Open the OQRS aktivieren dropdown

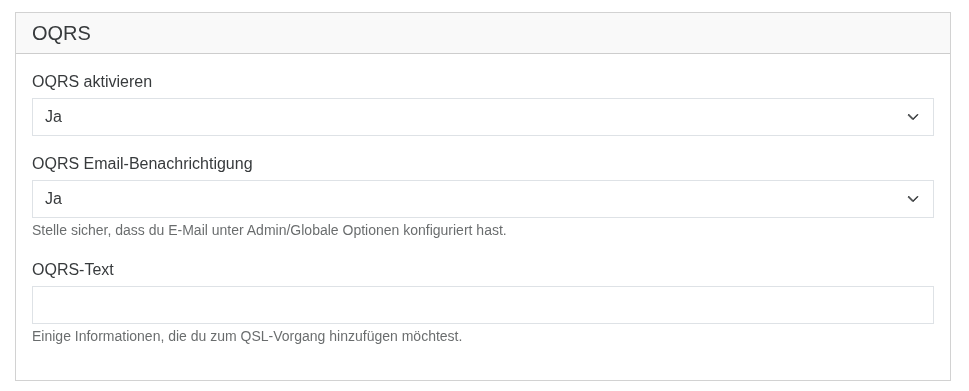point(483,117)
